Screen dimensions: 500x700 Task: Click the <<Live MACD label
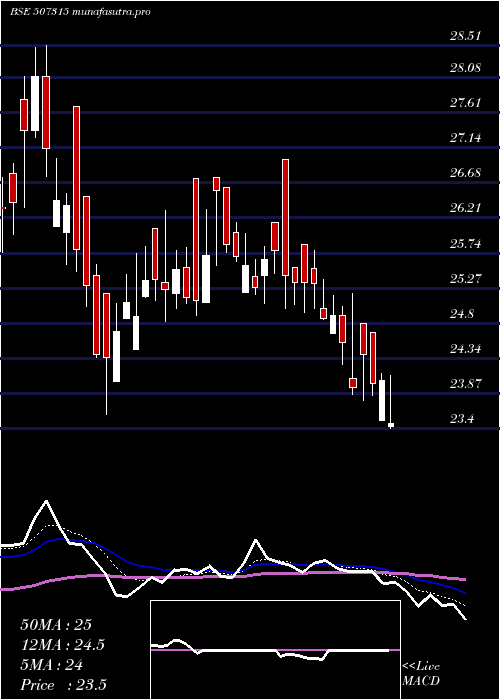pyautogui.click(x=421, y=674)
